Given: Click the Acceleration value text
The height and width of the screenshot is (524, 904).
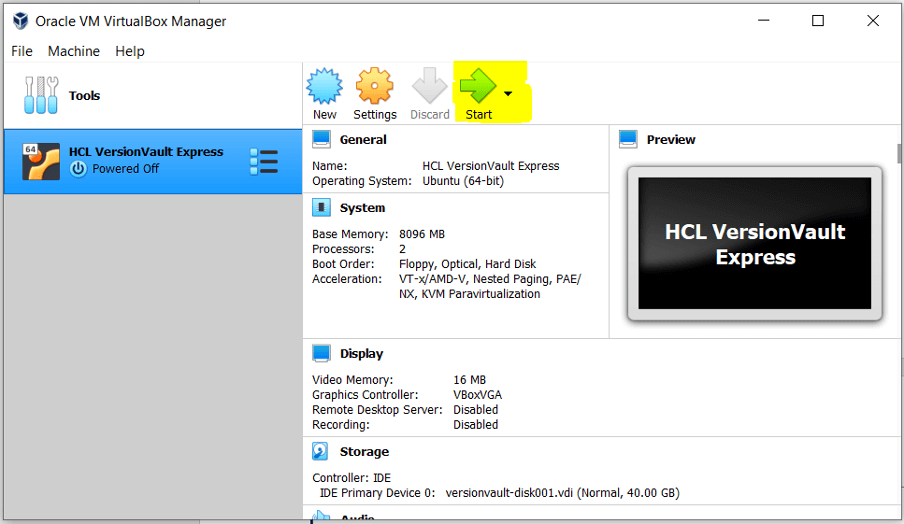Looking at the screenshot, I should pyautogui.click(x=490, y=286).
